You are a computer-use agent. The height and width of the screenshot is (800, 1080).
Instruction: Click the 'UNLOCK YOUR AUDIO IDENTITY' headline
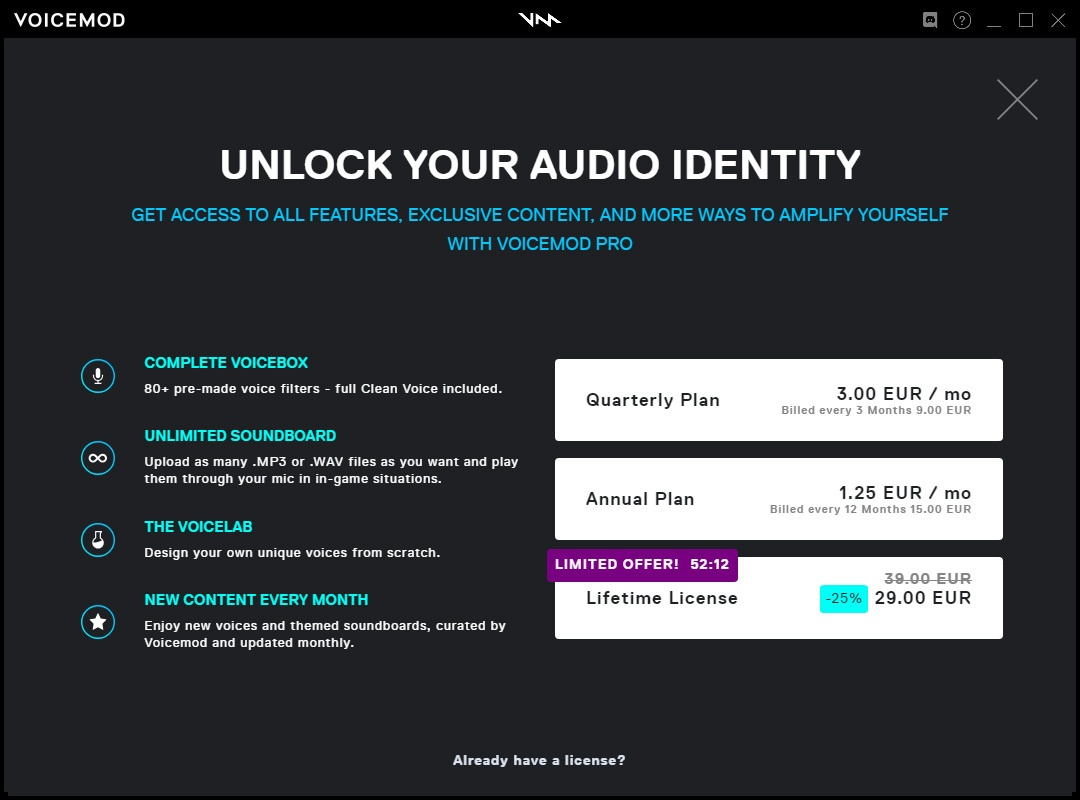(x=540, y=165)
